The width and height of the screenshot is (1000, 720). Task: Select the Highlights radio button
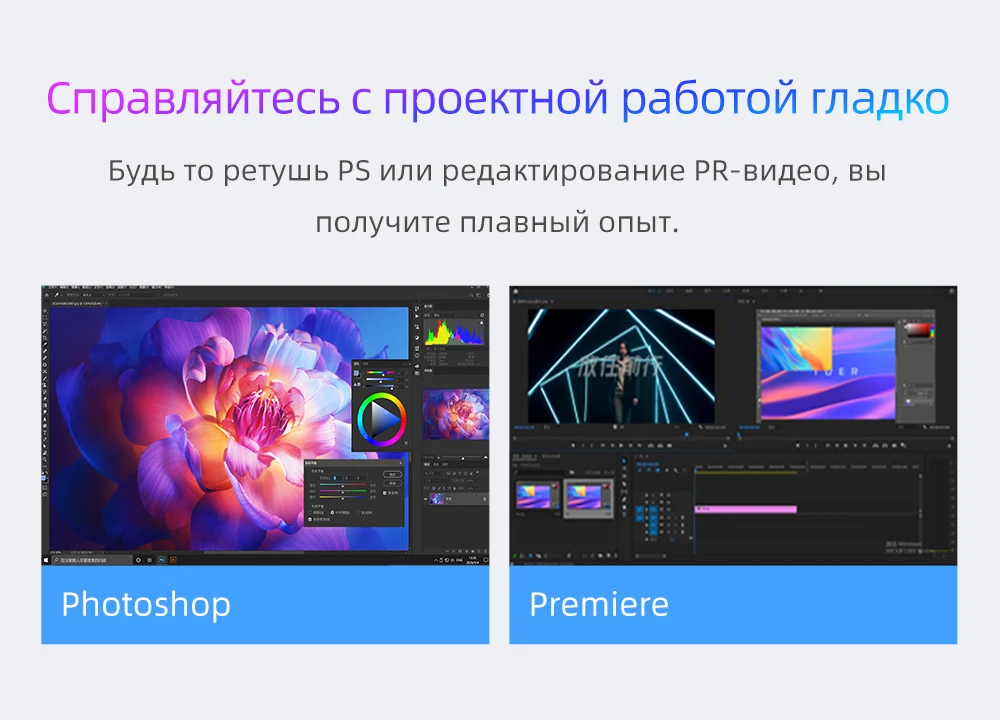click(x=358, y=513)
